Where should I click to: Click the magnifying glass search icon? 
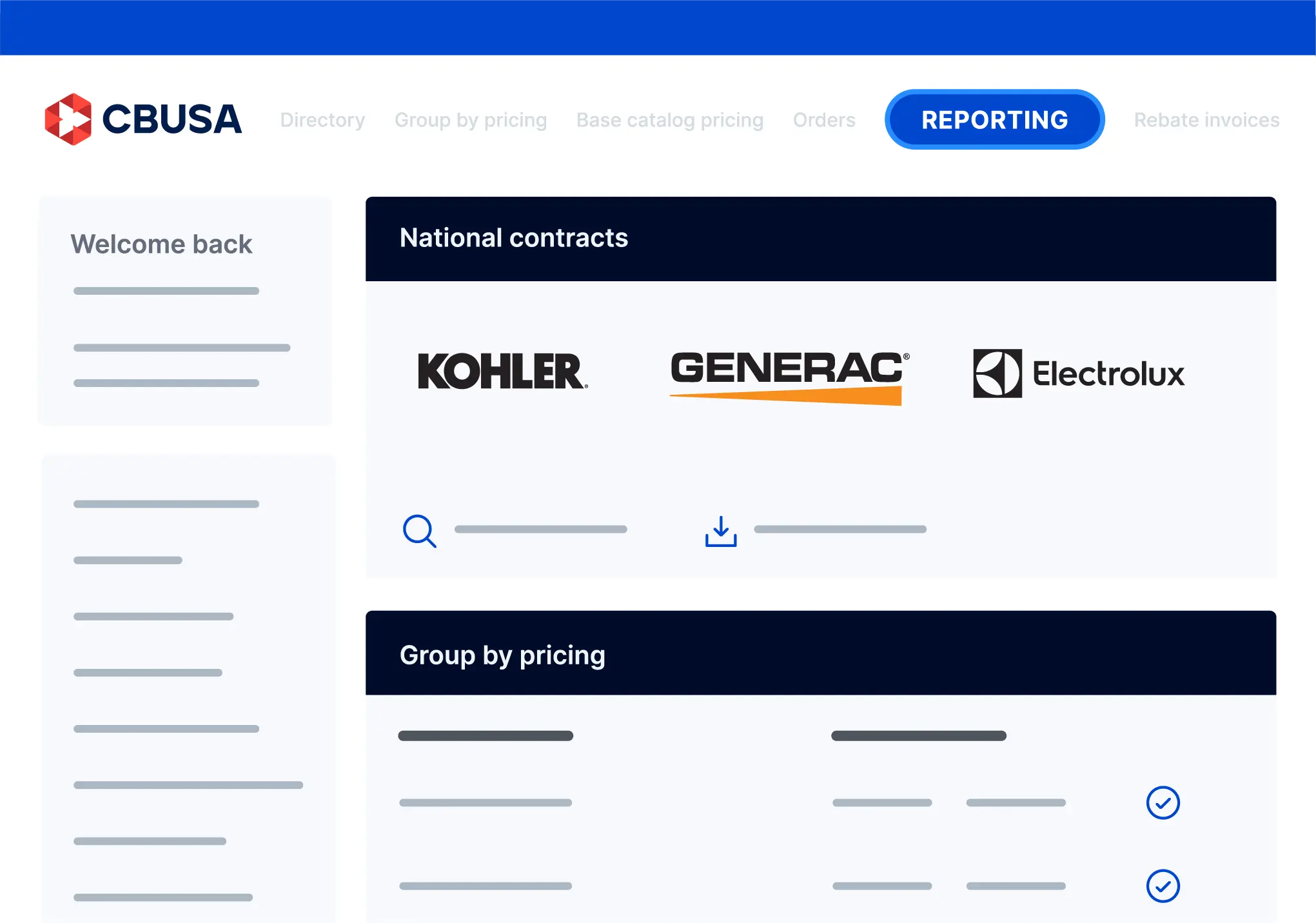pos(419,531)
